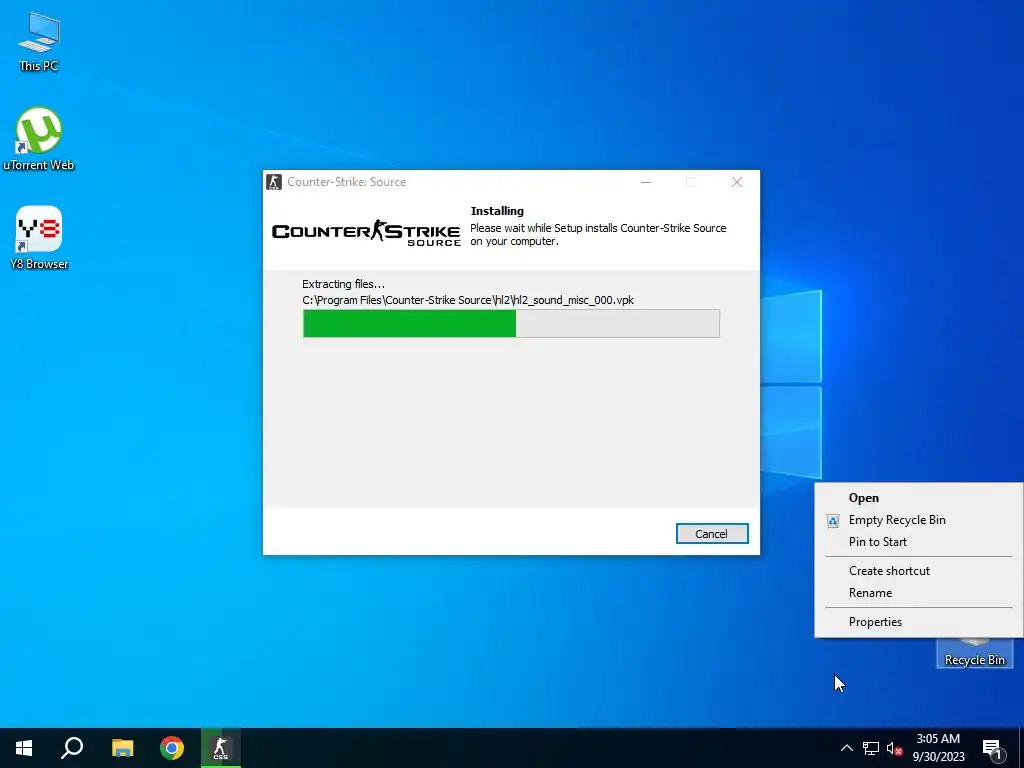Open the Windows Start menu
Image resolution: width=1024 pixels, height=768 pixels.
[24, 748]
